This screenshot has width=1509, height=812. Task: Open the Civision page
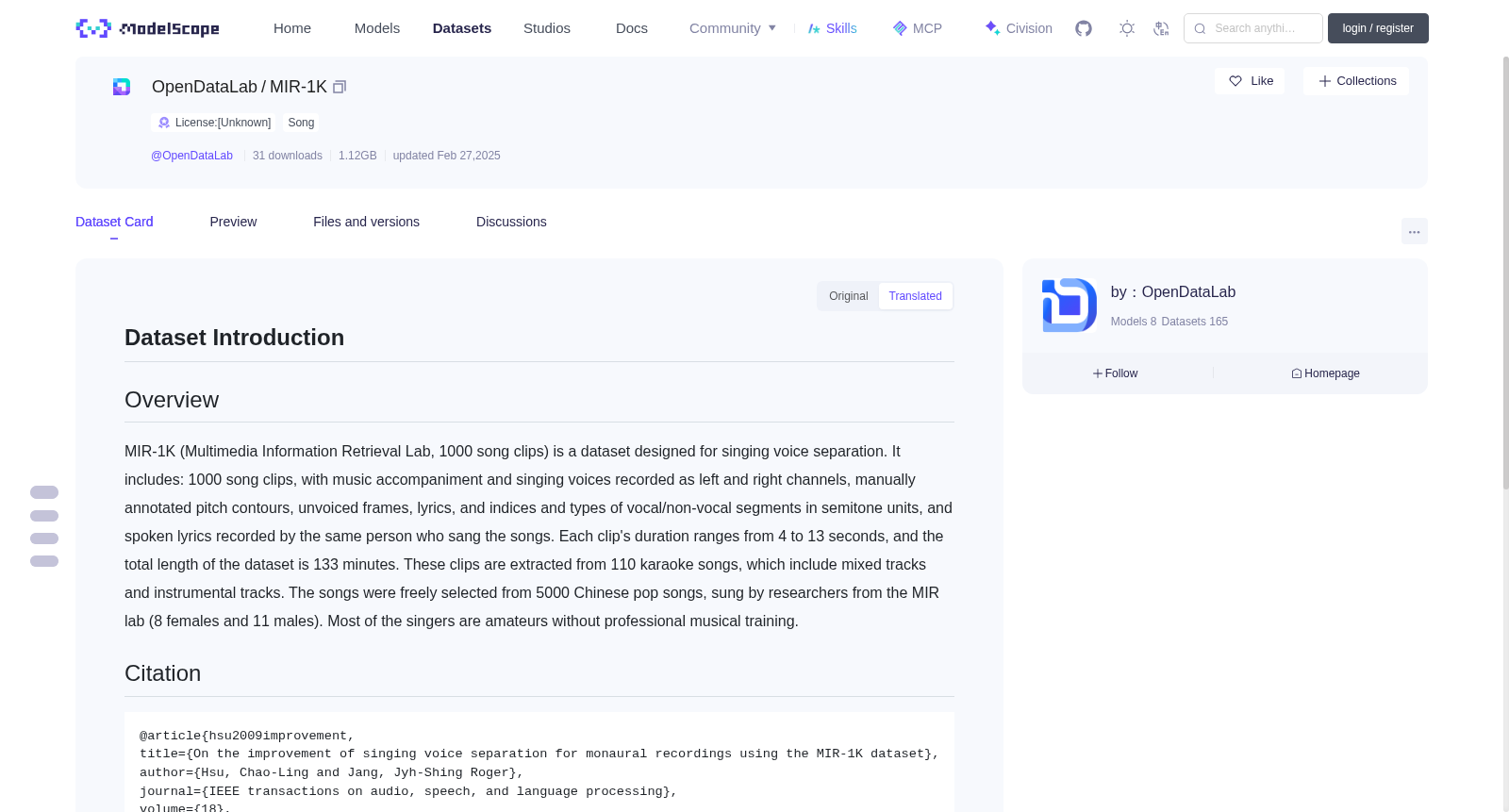[1018, 28]
